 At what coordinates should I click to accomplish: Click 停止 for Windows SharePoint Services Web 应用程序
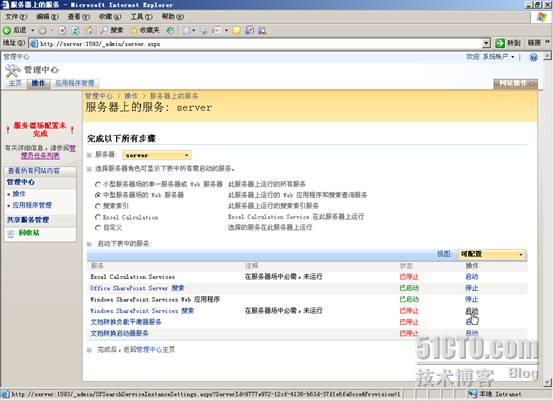click(x=472, y=299)
